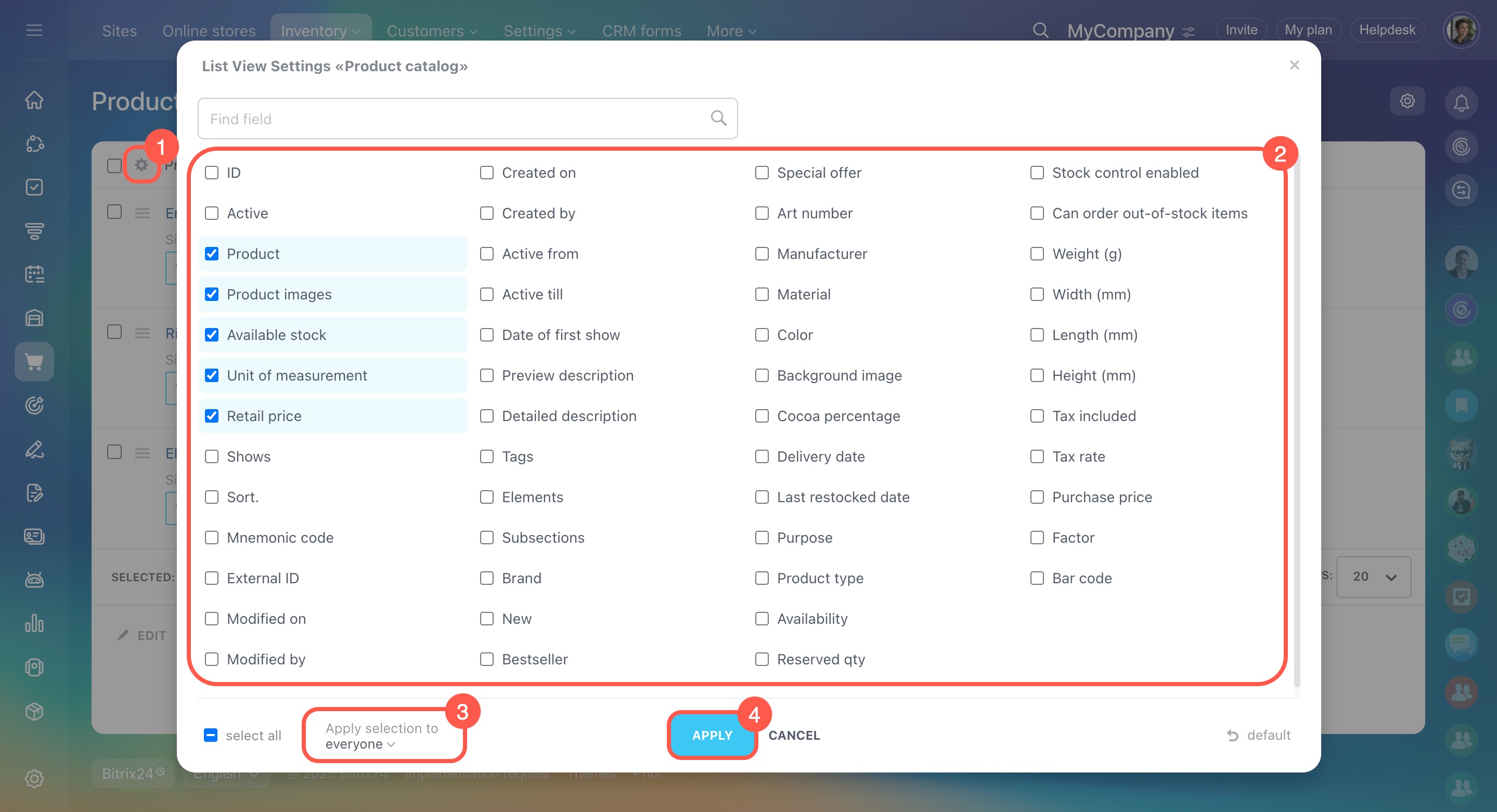Click the analytics bar chart sidebar icon
The image size is (1497, 812).
34,624
